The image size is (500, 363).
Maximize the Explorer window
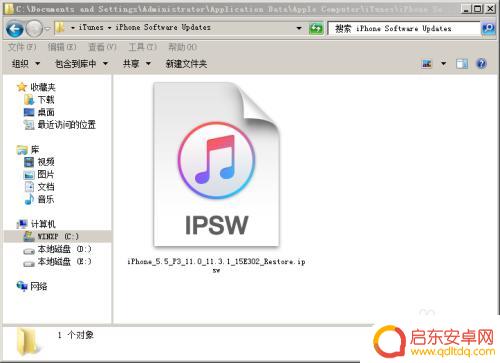tap(478, 9)
